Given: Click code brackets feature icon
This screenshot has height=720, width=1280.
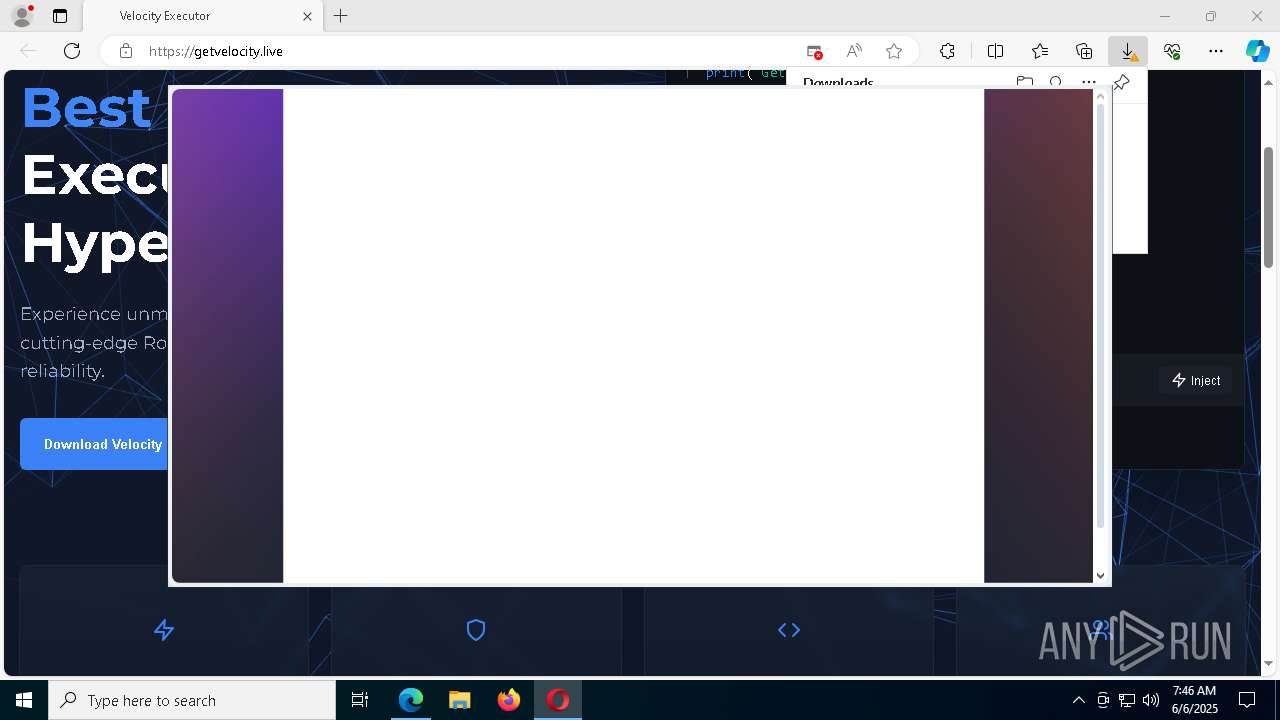Looking at the screenshot, I should pos(789,630).
